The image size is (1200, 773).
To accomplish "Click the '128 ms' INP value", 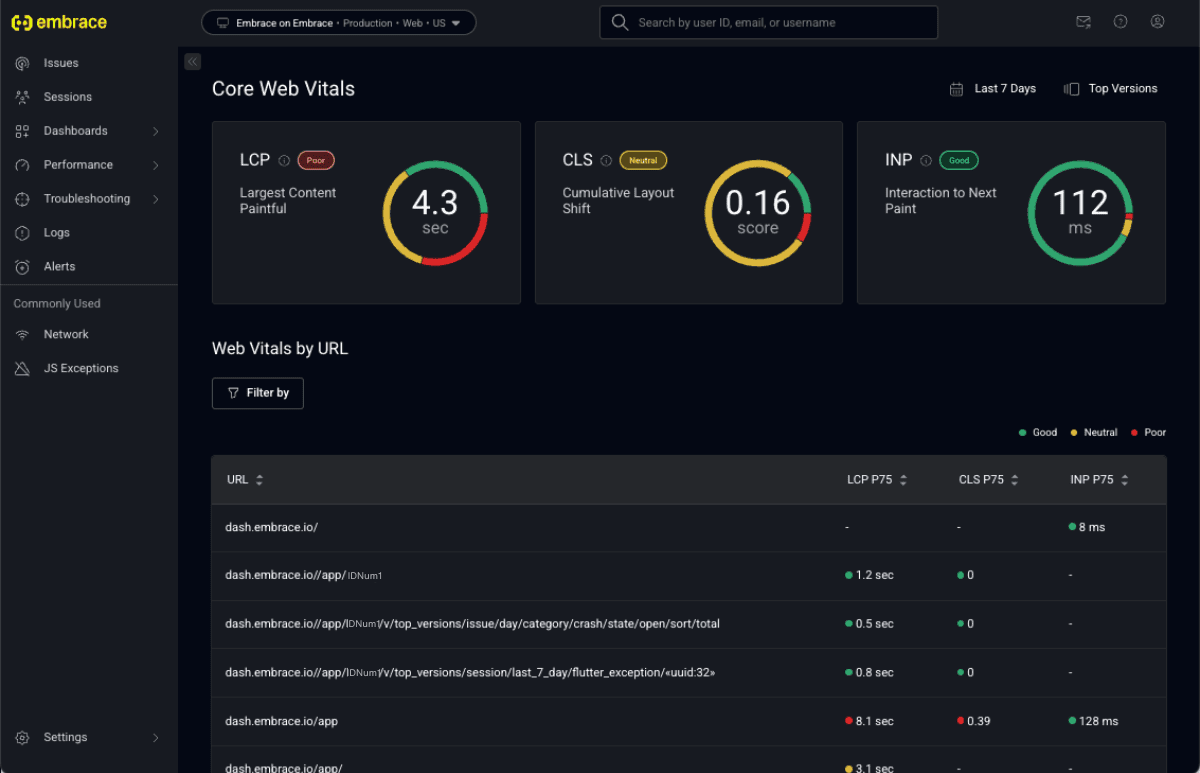I will [x=1094, y=721].
